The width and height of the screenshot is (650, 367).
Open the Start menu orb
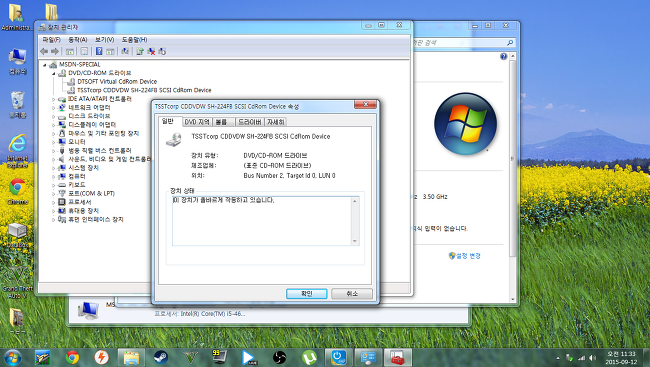click(12, 357)
